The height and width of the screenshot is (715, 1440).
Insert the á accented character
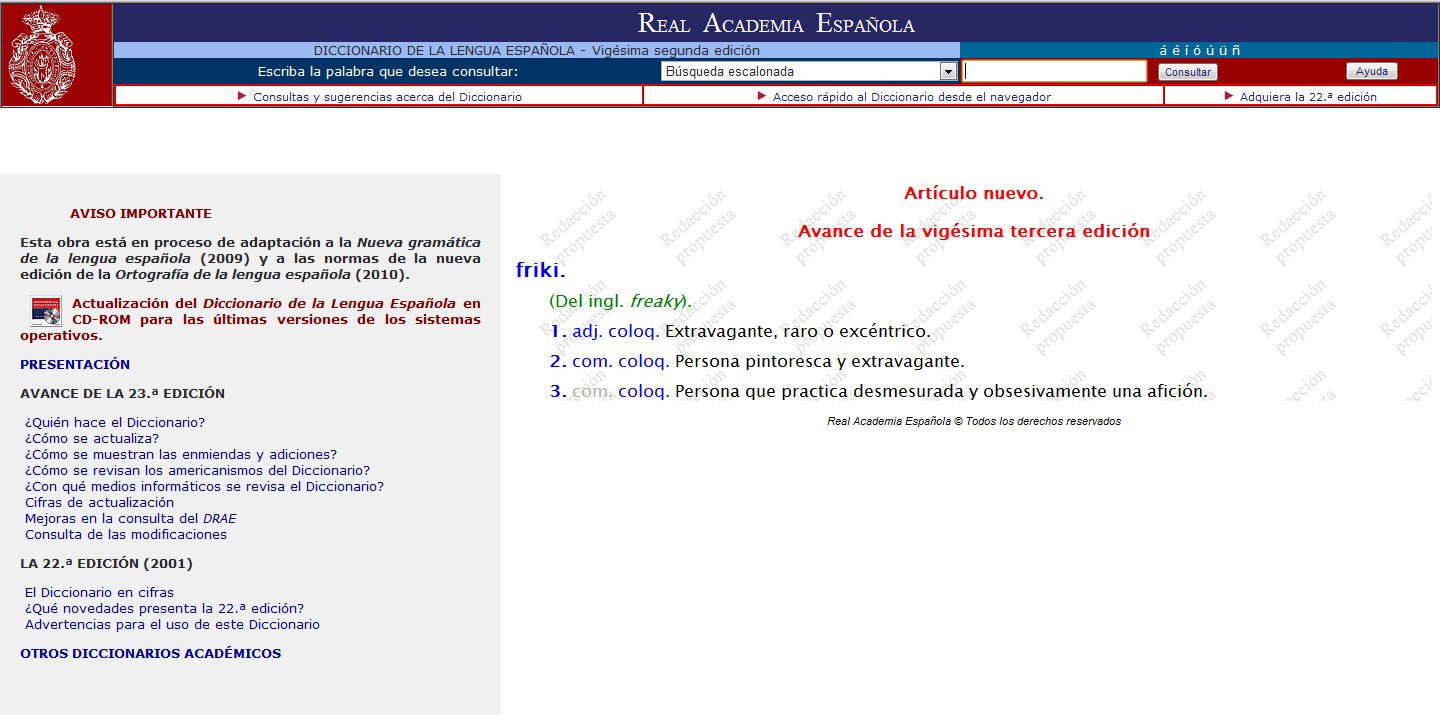(1163, 51)
